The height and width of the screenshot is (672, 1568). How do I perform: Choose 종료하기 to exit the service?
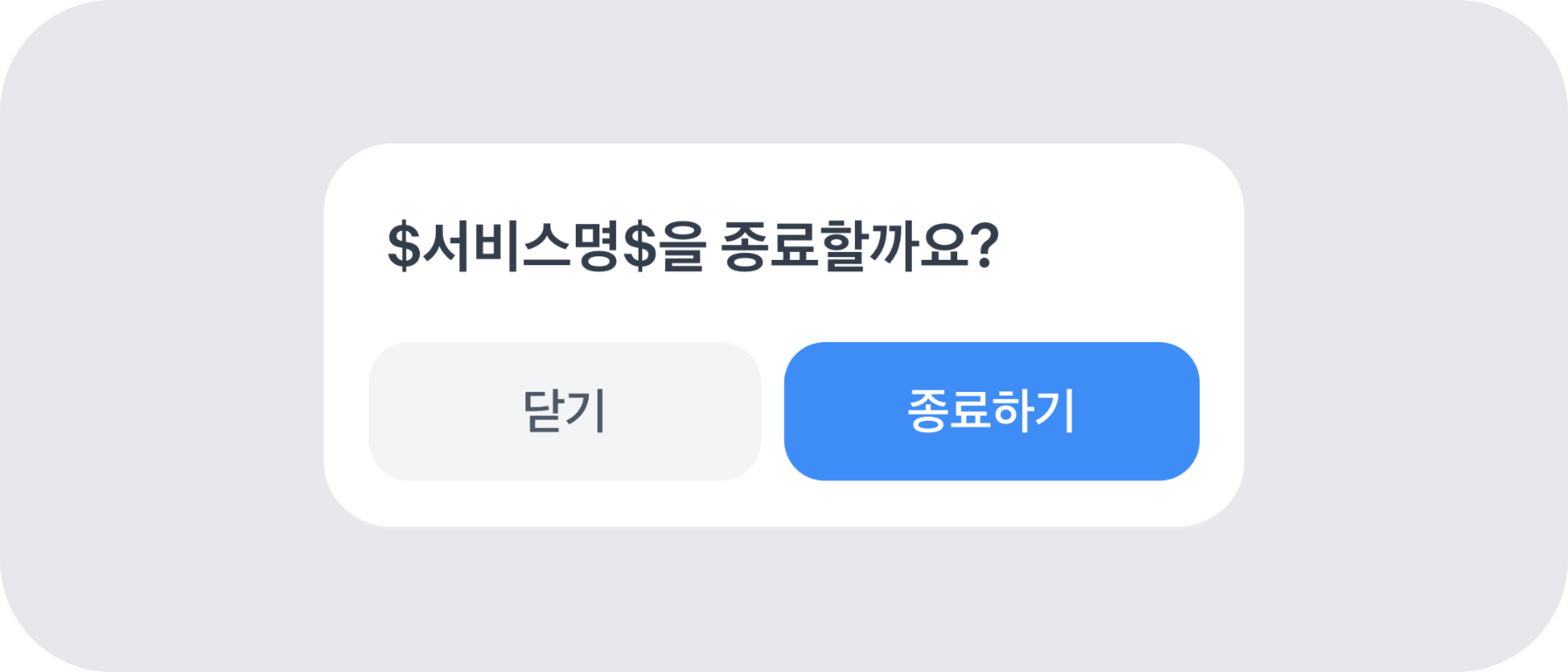click(x=991, y=412)
